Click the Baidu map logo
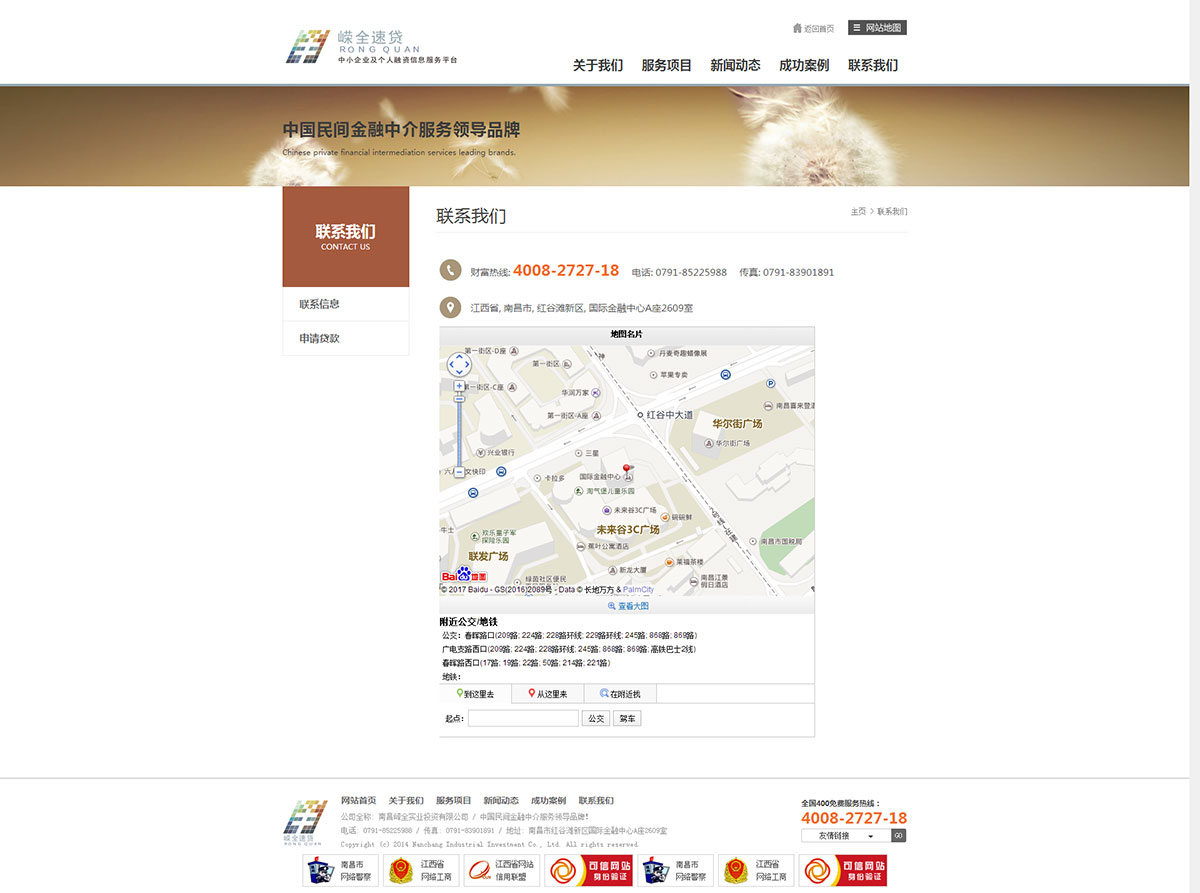Viewport: 1200px width, 893px height. (463, 577)
